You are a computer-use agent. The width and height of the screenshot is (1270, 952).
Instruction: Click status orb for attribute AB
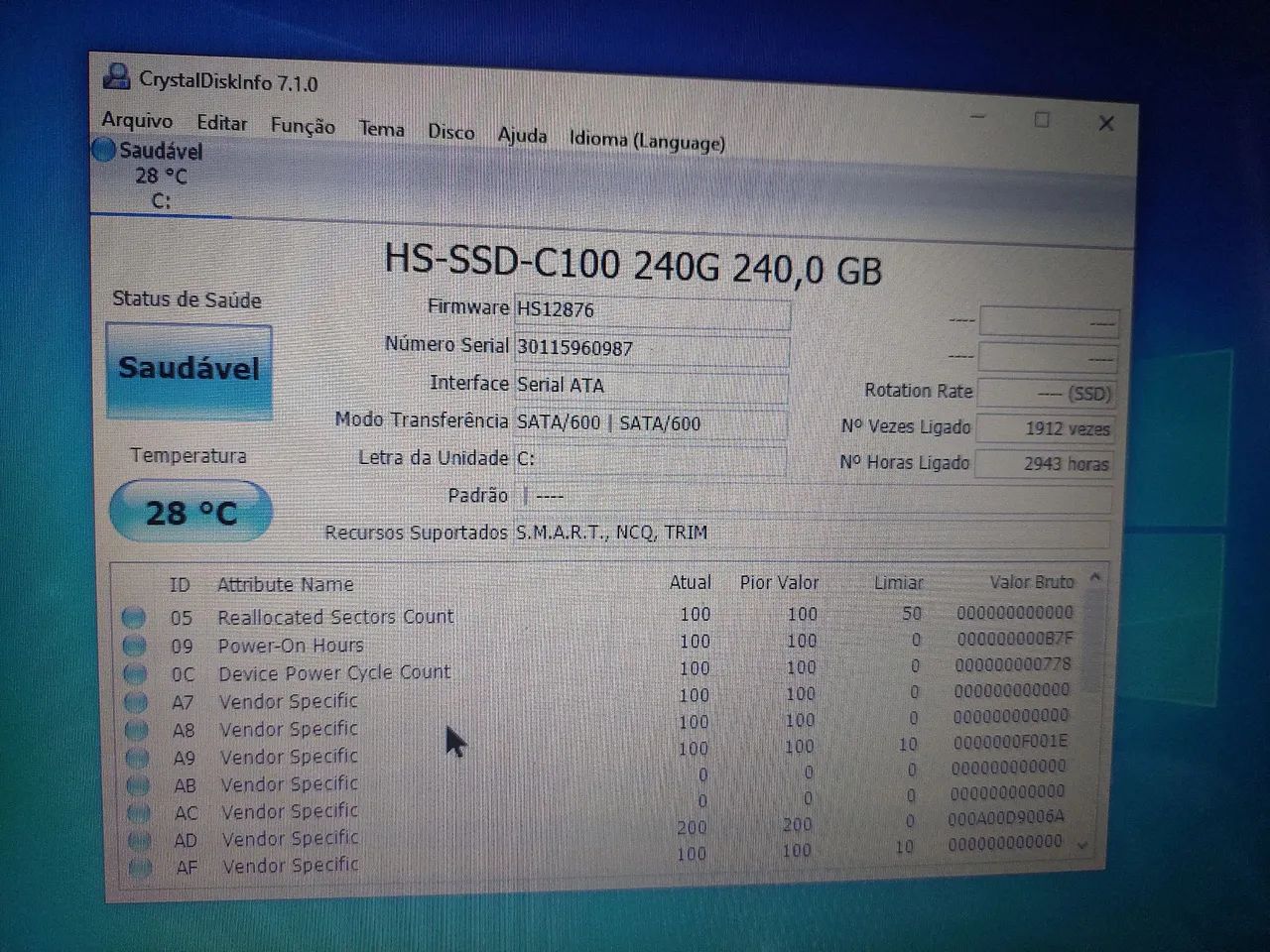[x=139, y=786]
